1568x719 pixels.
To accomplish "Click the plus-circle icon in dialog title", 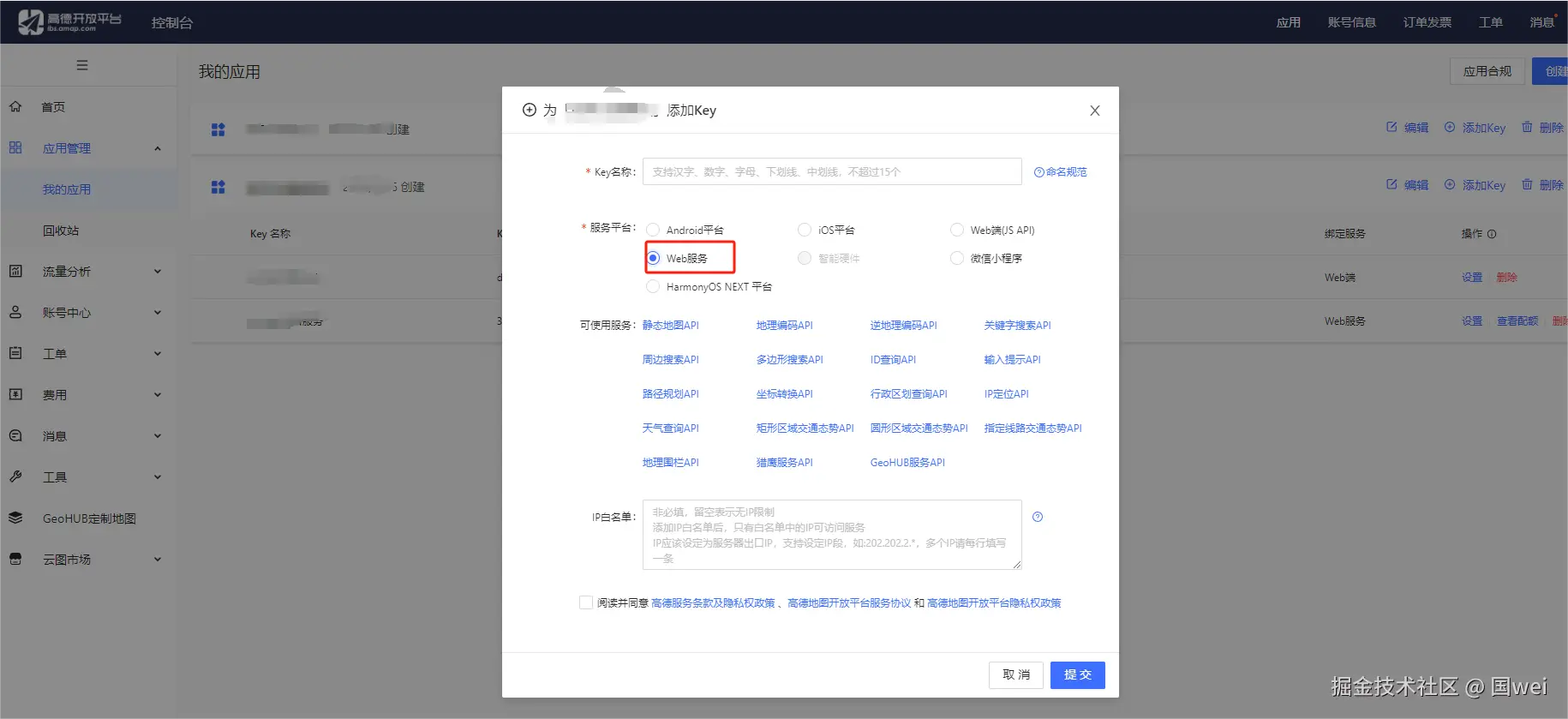I will tap(530, 110).
